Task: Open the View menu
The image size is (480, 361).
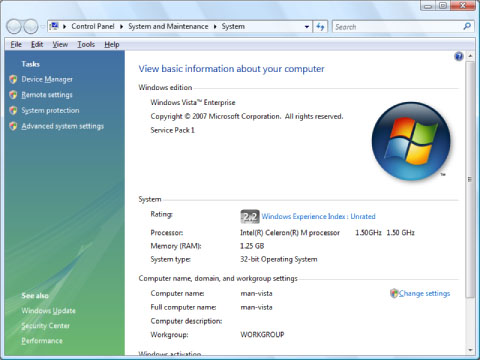Action: pyautogui.click(x=60, y=44)
